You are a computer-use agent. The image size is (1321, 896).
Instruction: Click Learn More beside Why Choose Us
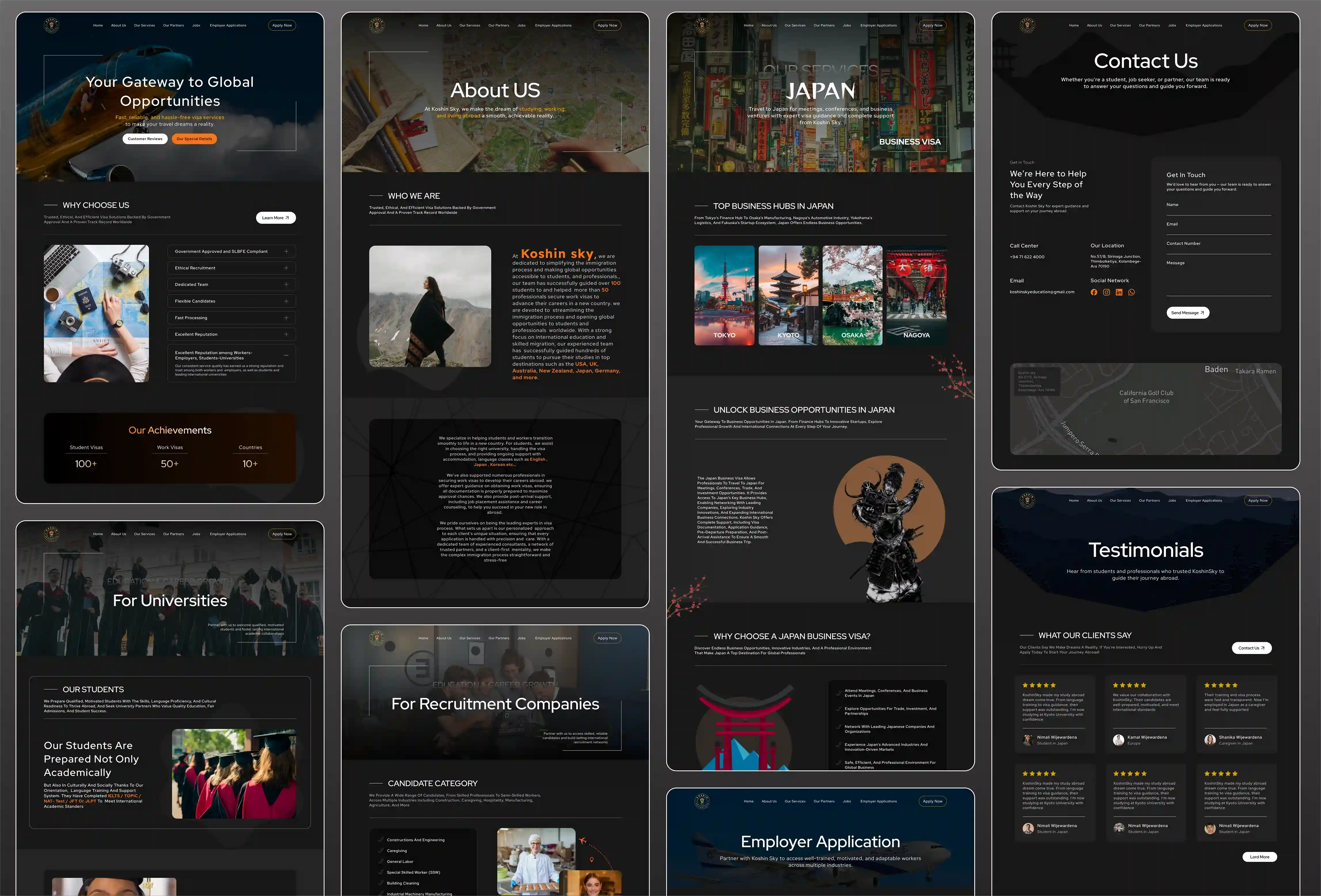(x=276, y=218)
